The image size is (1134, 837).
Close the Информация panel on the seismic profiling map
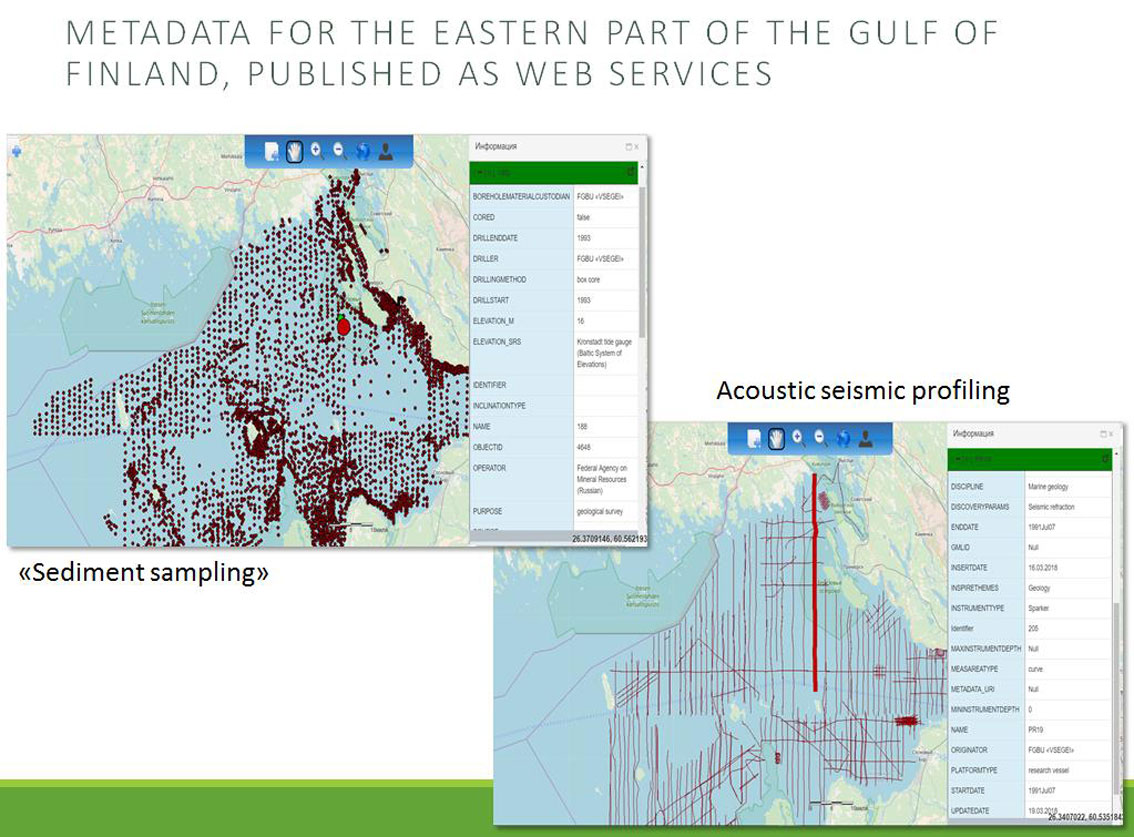click(1112, 434)
